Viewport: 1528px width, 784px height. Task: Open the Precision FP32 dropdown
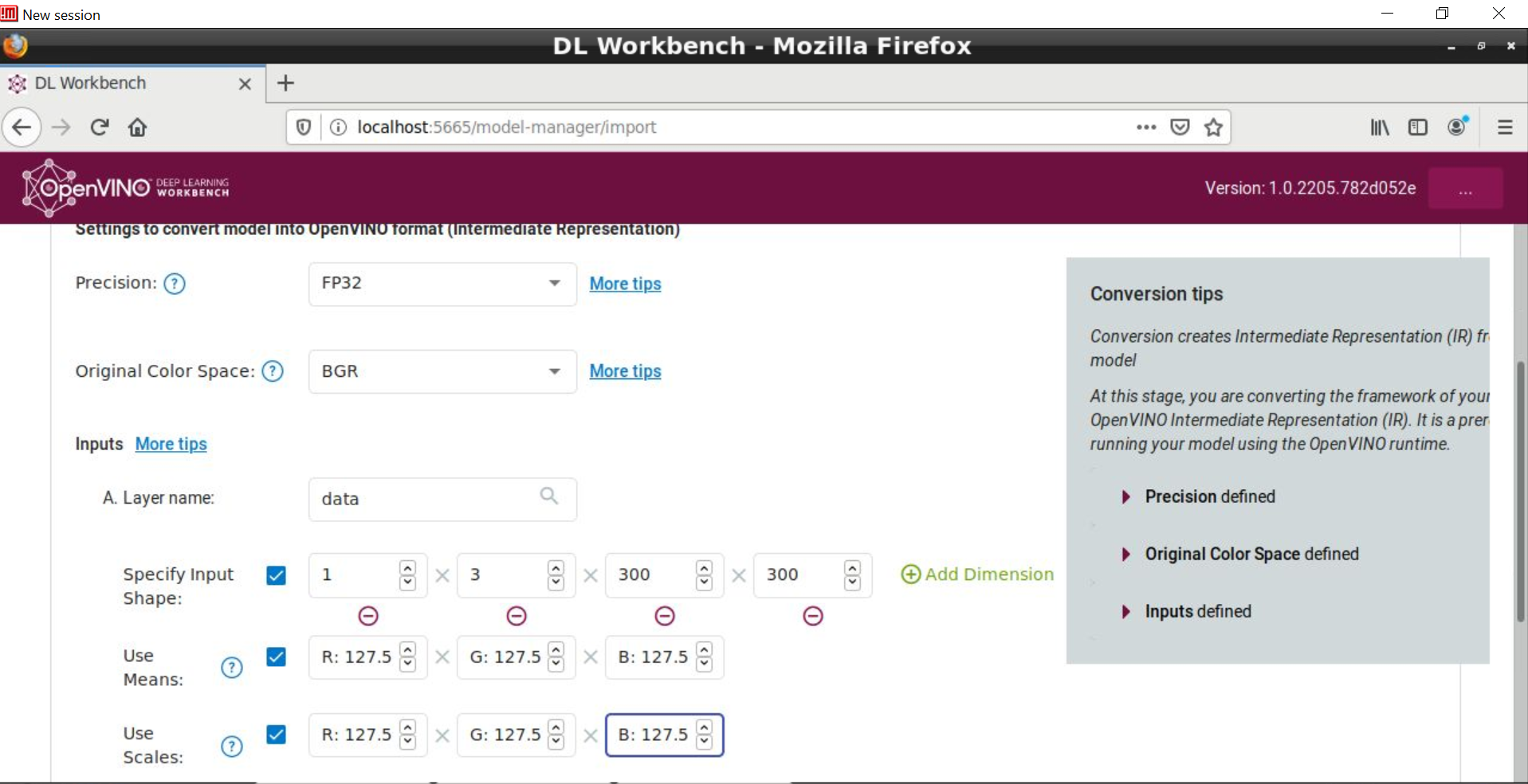pos(442,284)
